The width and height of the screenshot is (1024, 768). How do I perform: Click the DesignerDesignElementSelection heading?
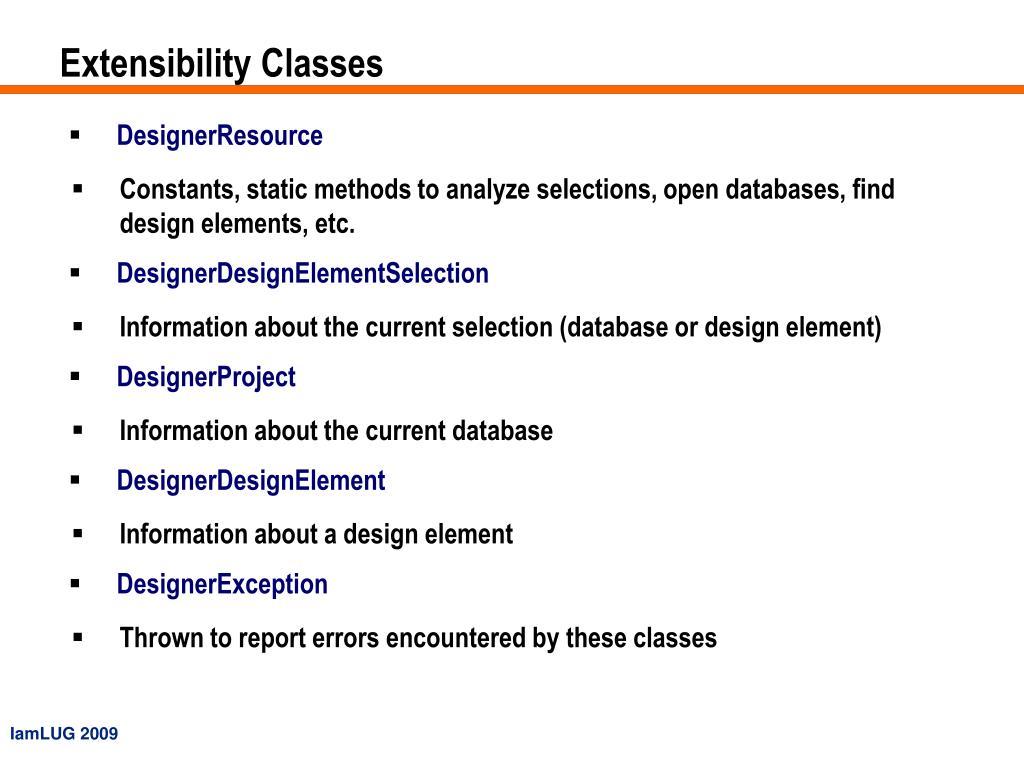coord(302,274)
